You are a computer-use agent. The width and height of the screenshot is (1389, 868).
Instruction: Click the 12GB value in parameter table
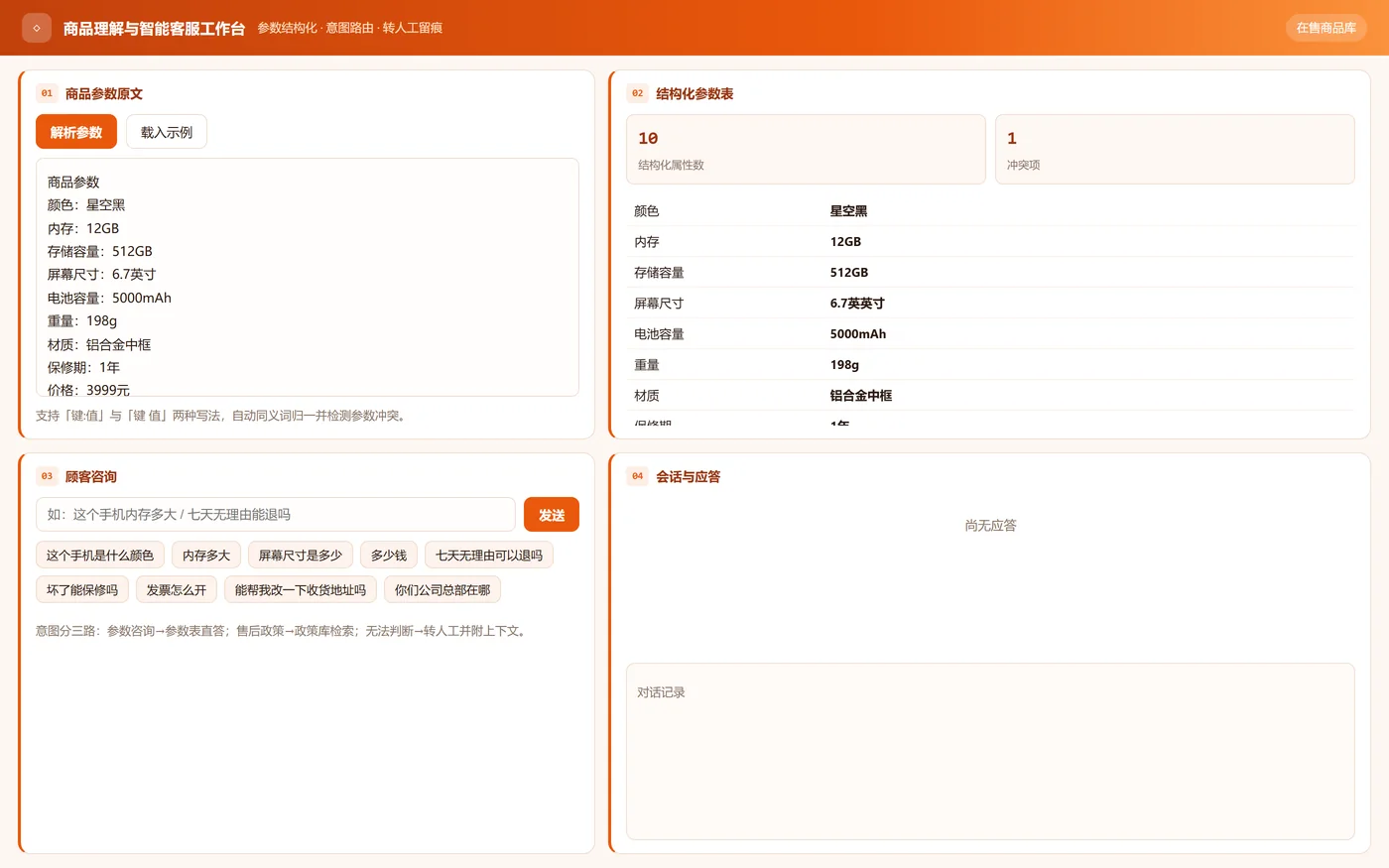point(845,242)
